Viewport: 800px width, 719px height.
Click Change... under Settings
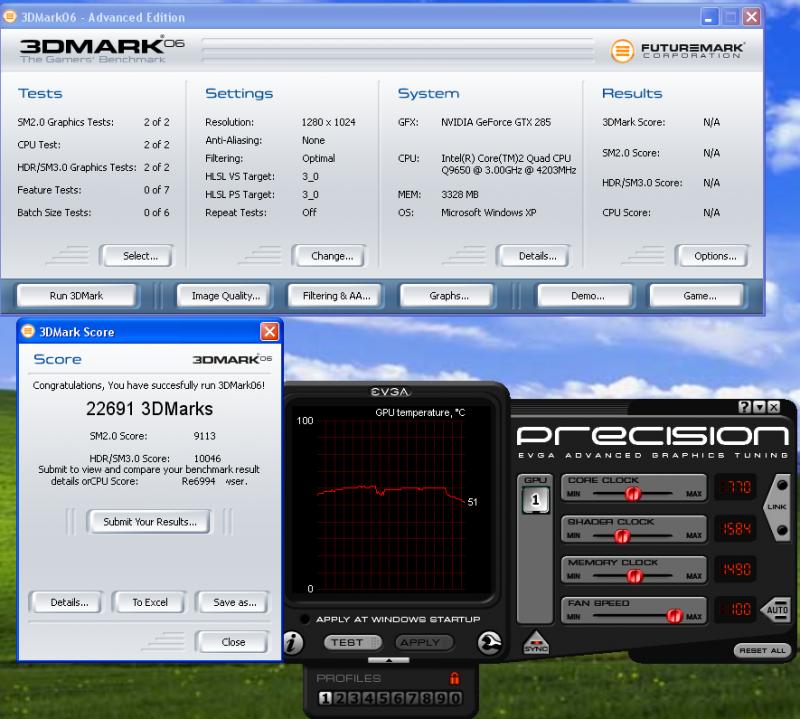[330, 256]
